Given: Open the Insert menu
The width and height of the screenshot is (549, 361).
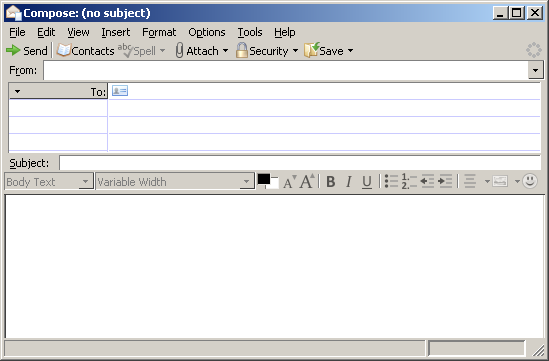Looking at the screenshot, I should click(116, 32).
